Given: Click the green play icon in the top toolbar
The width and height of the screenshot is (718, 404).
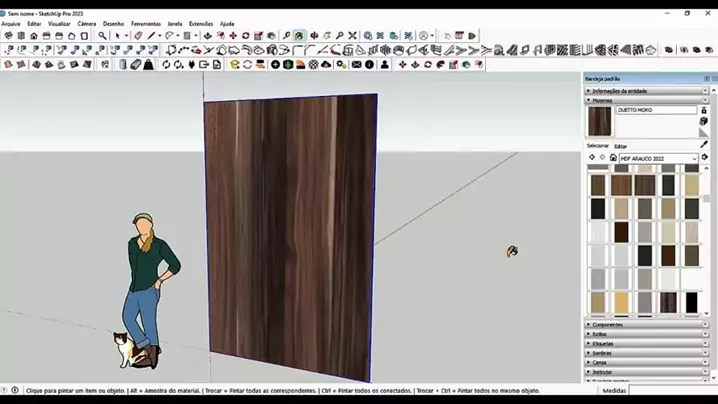Looking at the screenshot, I should pyautogui.click(x=472, y=36).
